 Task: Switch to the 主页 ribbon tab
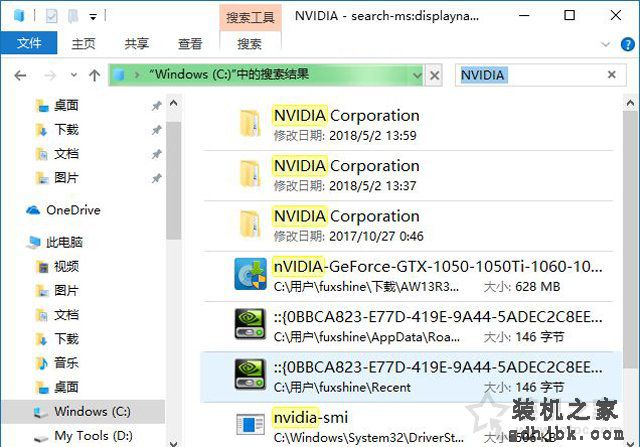[83, 43]
